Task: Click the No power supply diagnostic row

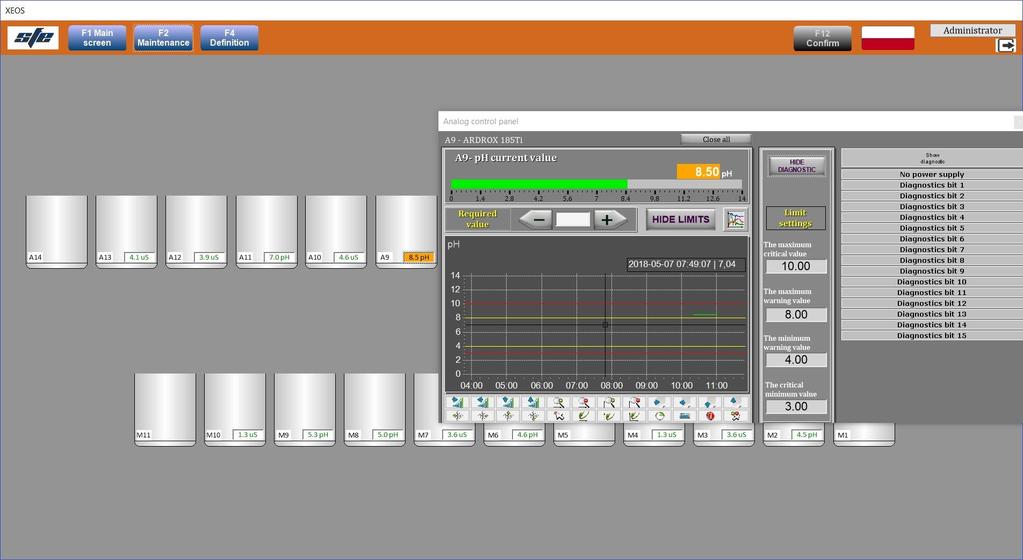Action: pyautogui.click(x=932, y=174)
